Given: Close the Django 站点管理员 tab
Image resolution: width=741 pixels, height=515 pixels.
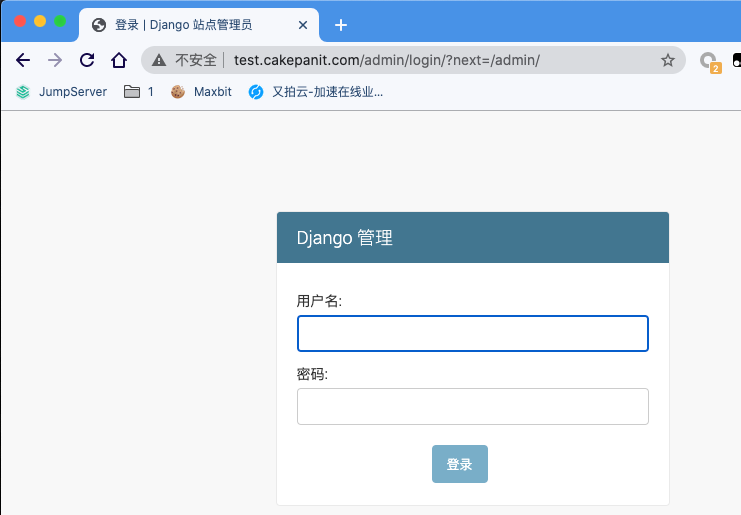Looking at the screenshot, I should 303,25.
